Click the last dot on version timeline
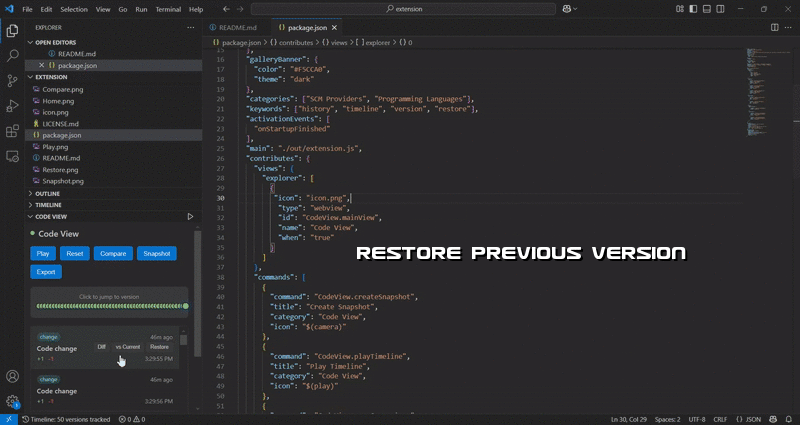Viewport: 800px width, 425px height. (x=186, y=306)
